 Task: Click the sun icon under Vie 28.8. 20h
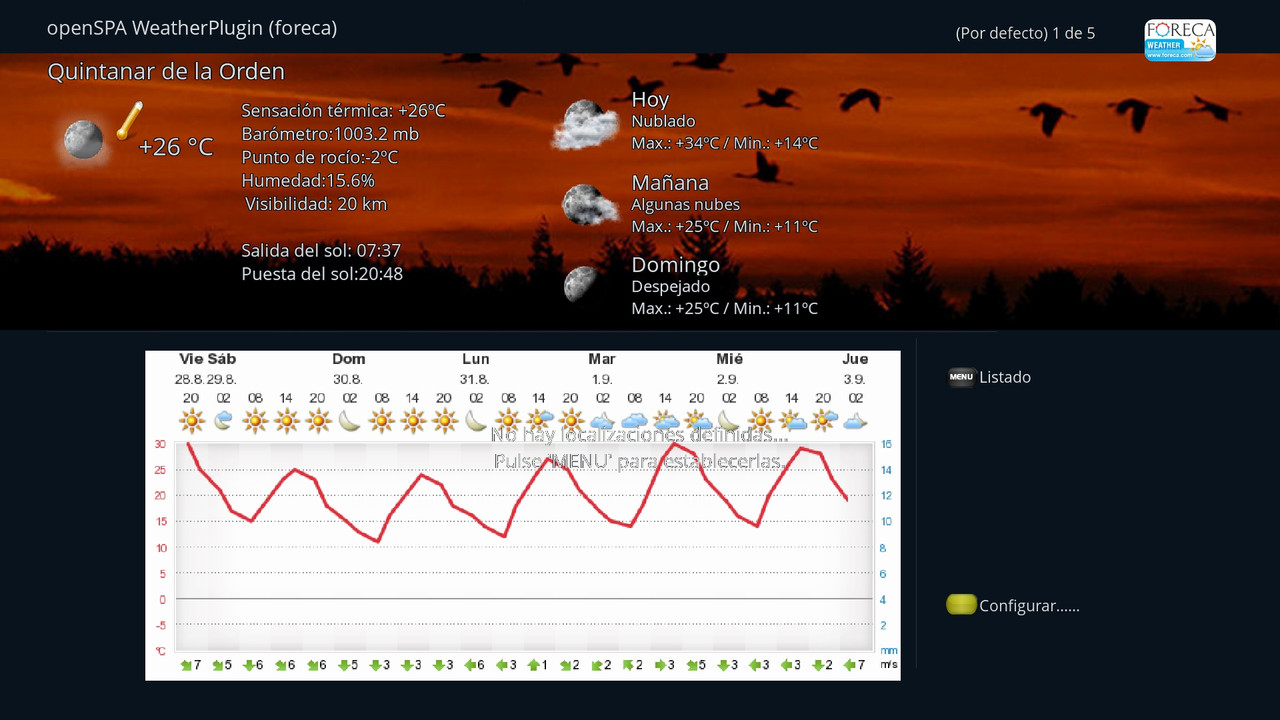(x=191, y=421)
